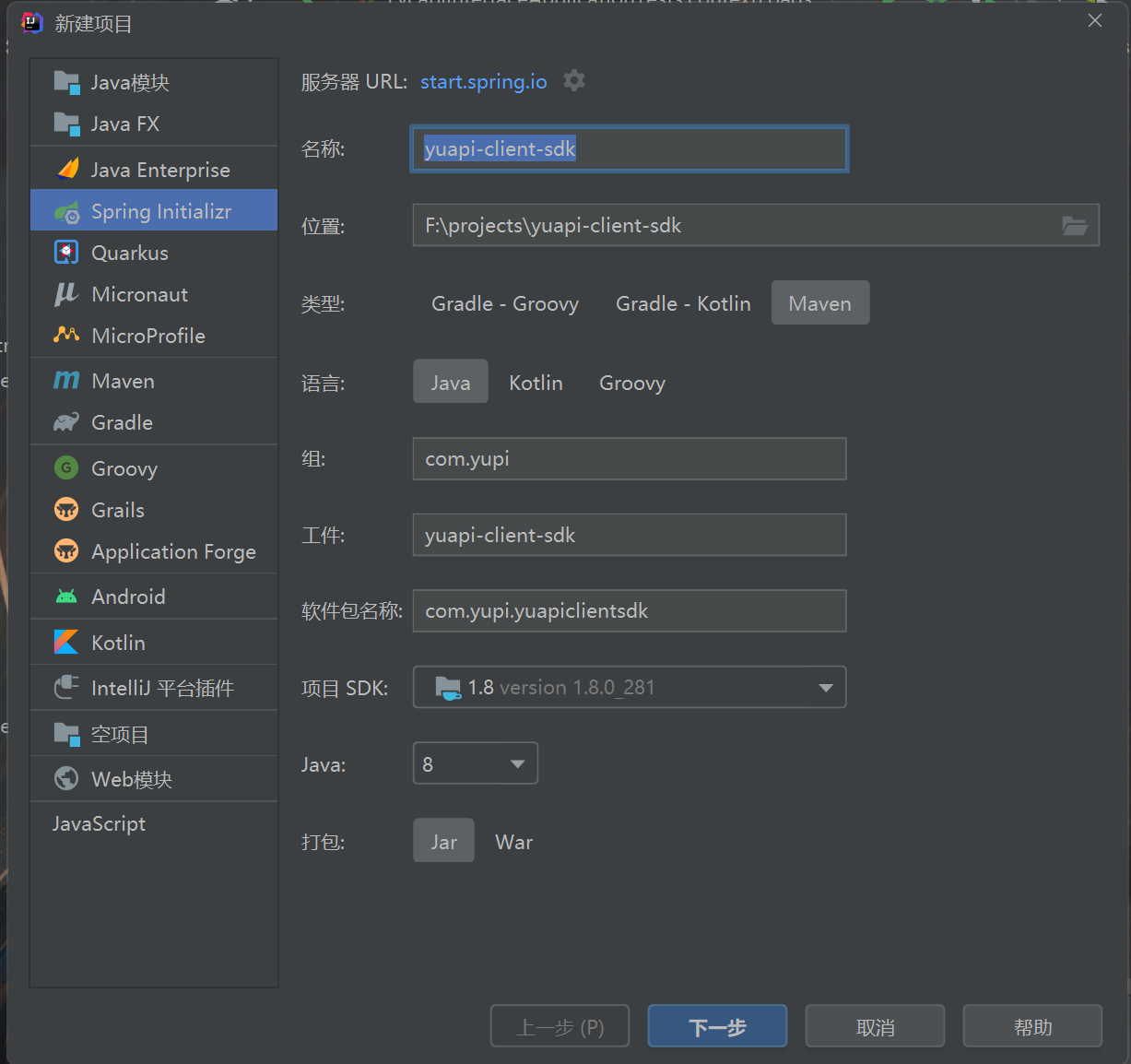Image resolution: width=1131 pixels, height=1064 pixels.
Task: Open the start.spring.io server link
Action: point(484,81)
